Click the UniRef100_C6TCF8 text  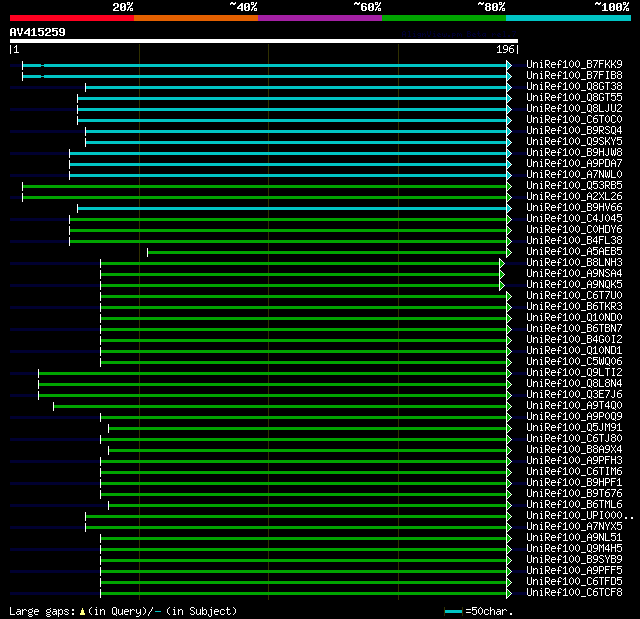pos(574,593)
